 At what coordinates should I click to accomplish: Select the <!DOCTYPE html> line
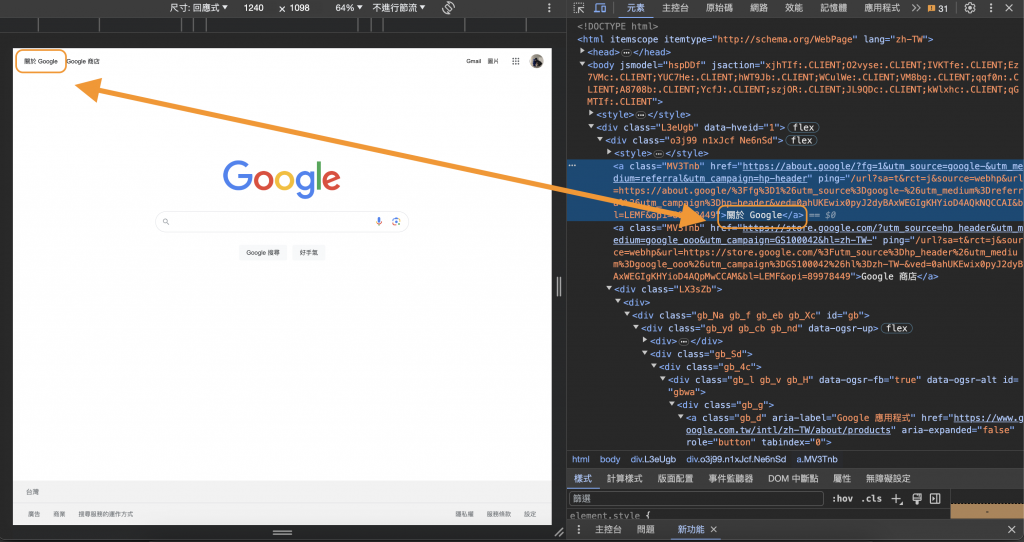coord(617,26)
